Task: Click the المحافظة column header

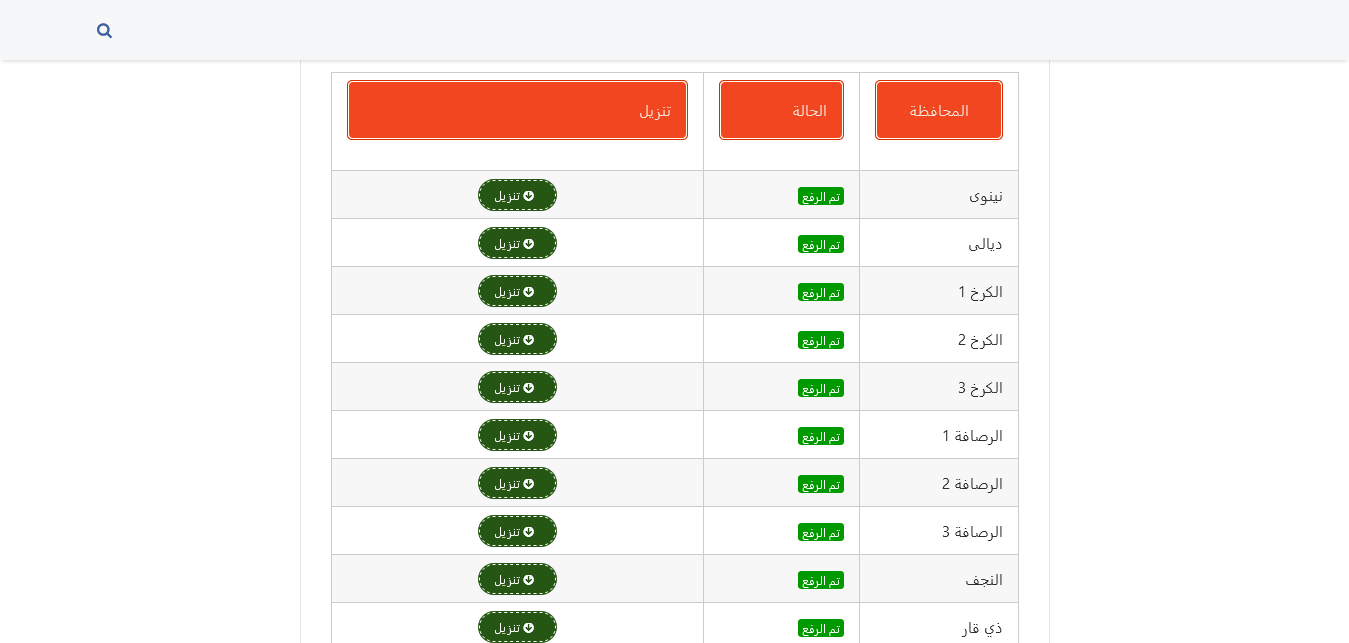Action: click(938, 110)
